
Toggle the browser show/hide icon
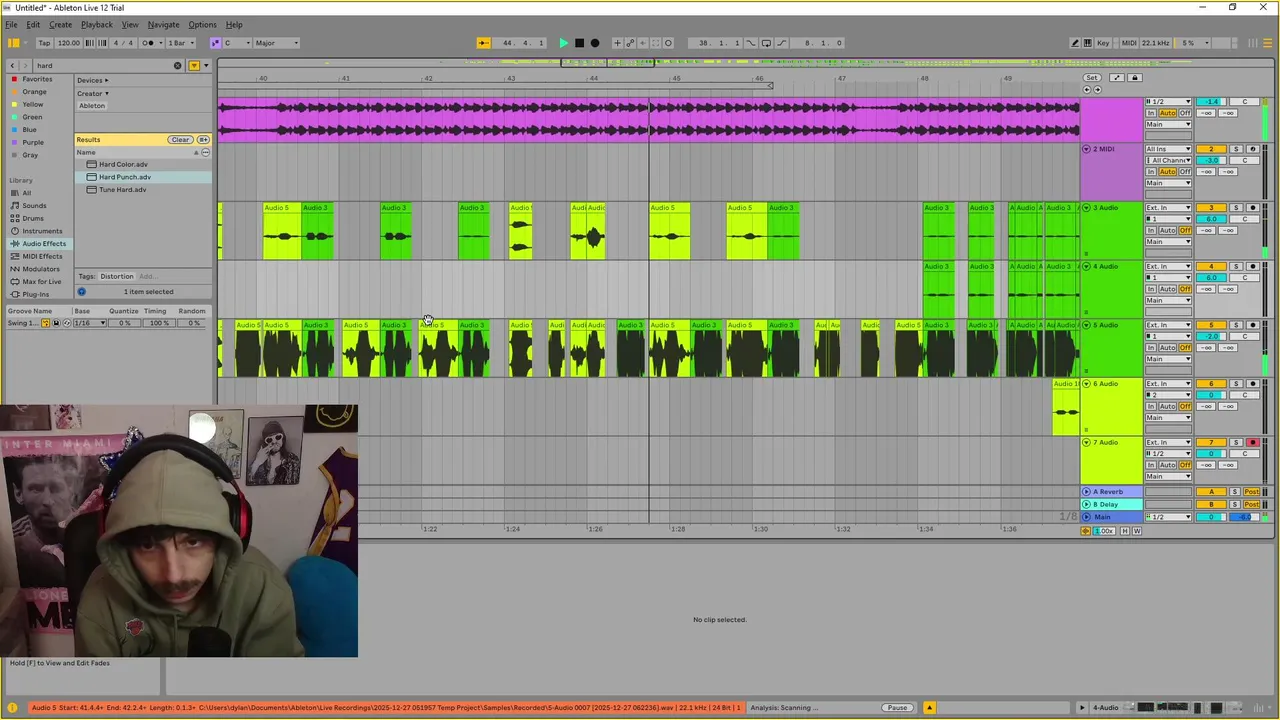[13, 43]
